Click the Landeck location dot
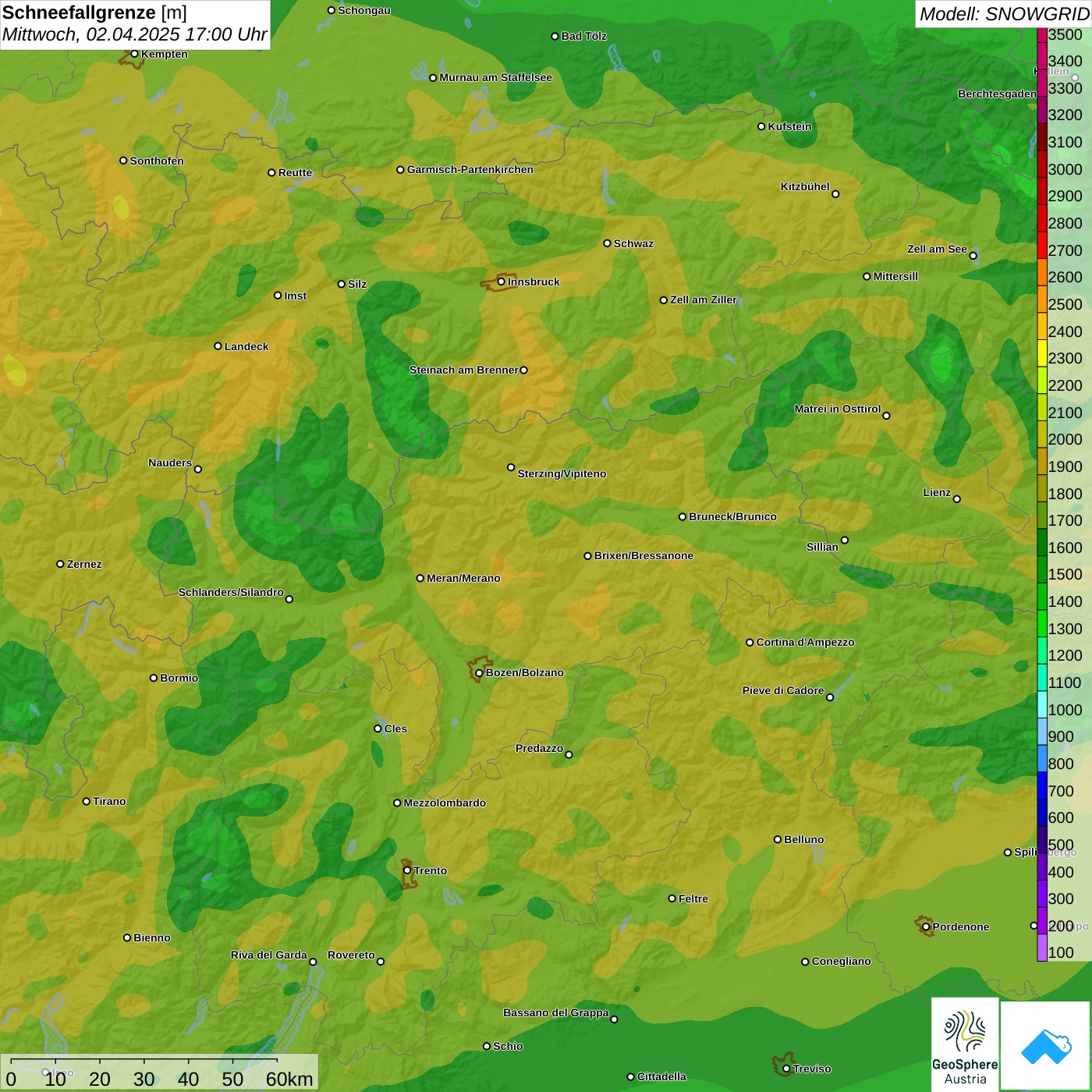This screenshot has width=1092, height=1092. tap(218, 346)
